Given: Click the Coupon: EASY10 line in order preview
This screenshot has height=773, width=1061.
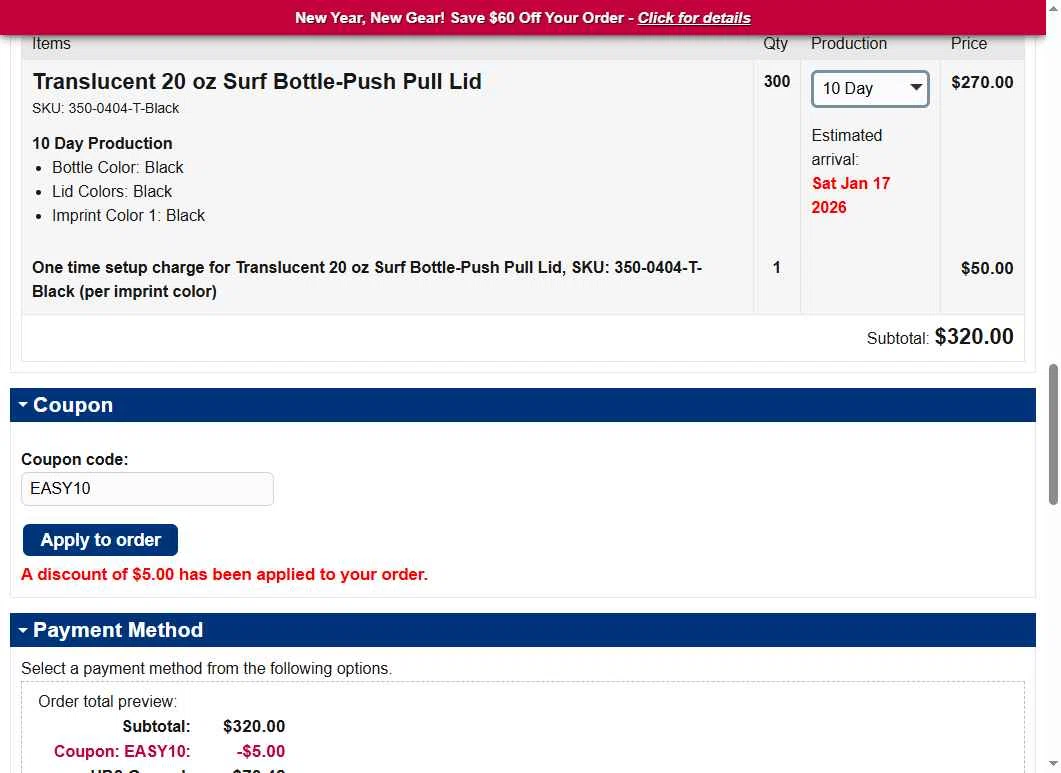Looking at the screenshot, I should click(122, 751).
